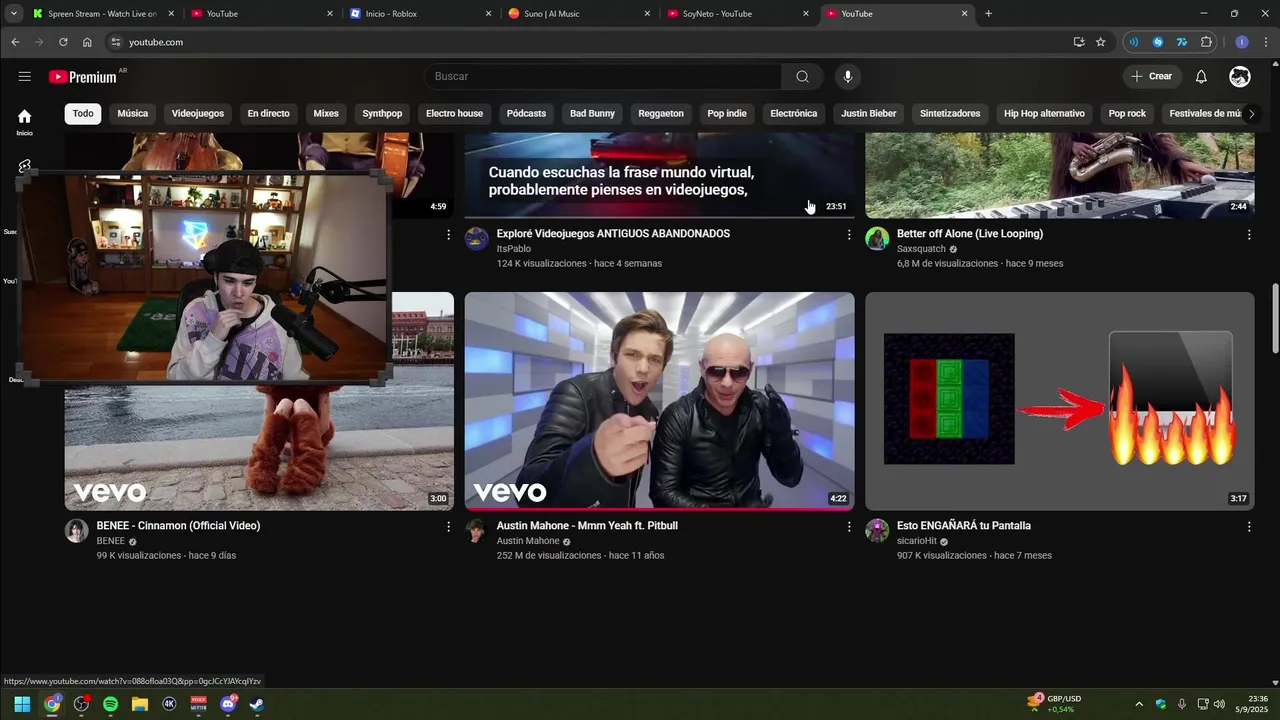Open Saxsquatch channel avatar

click(877, 238)
